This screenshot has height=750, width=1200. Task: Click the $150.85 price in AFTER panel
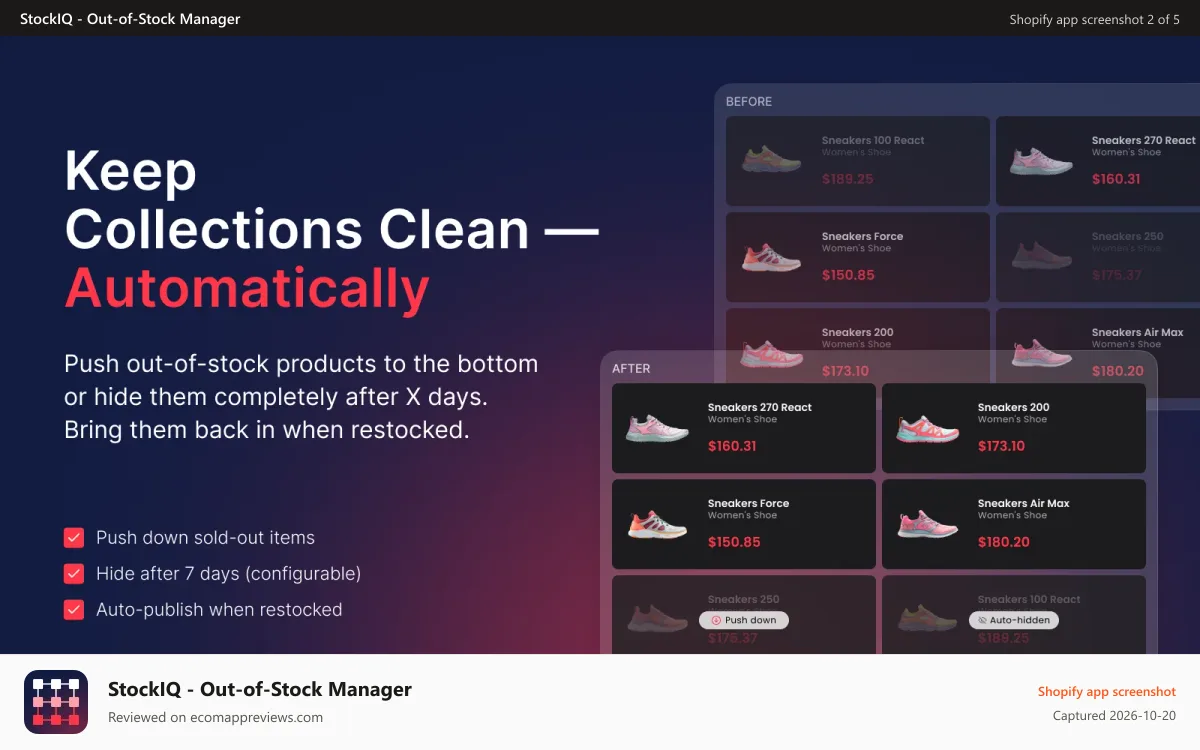point(734,543)
